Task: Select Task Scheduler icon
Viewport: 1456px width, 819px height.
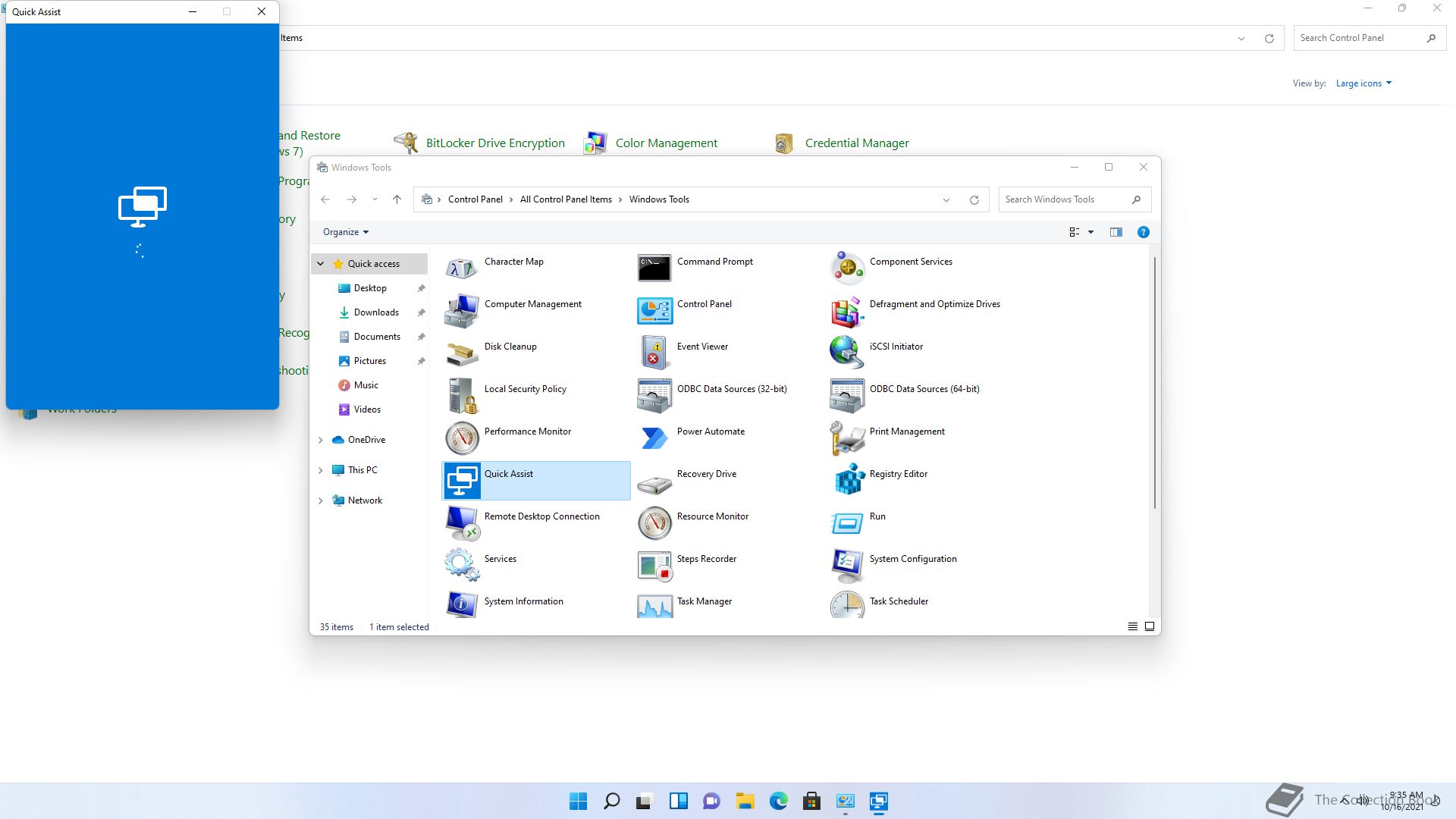Action: (847, 604)
